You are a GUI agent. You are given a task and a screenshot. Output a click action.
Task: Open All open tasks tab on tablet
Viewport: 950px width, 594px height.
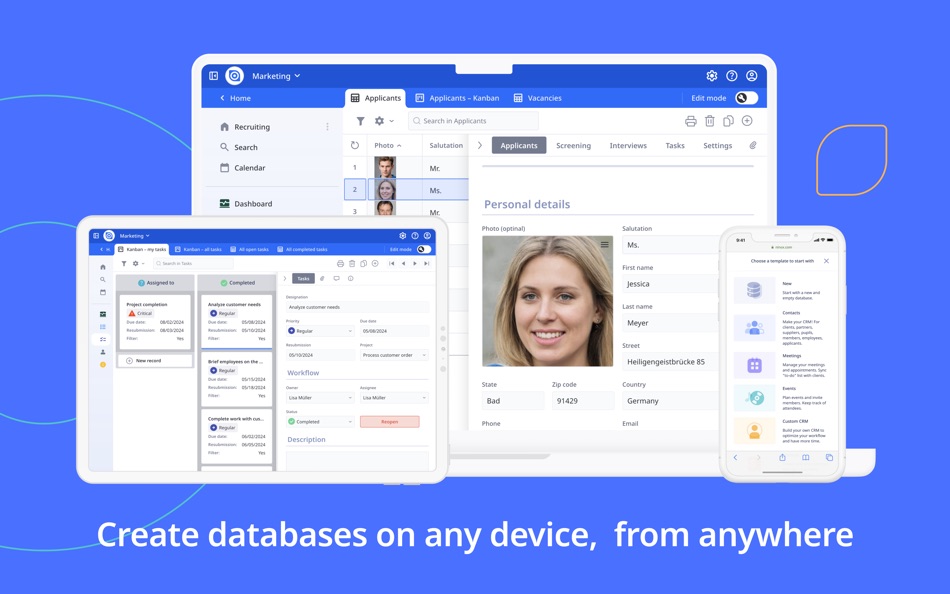click(249, 249)
